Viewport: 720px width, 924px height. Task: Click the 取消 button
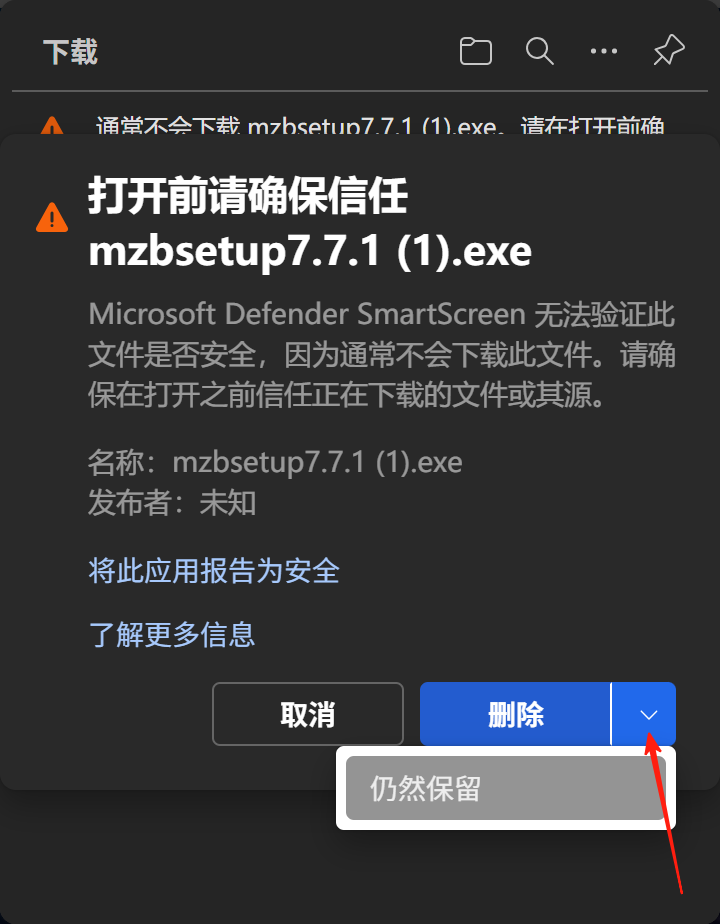tap(308, 714)
